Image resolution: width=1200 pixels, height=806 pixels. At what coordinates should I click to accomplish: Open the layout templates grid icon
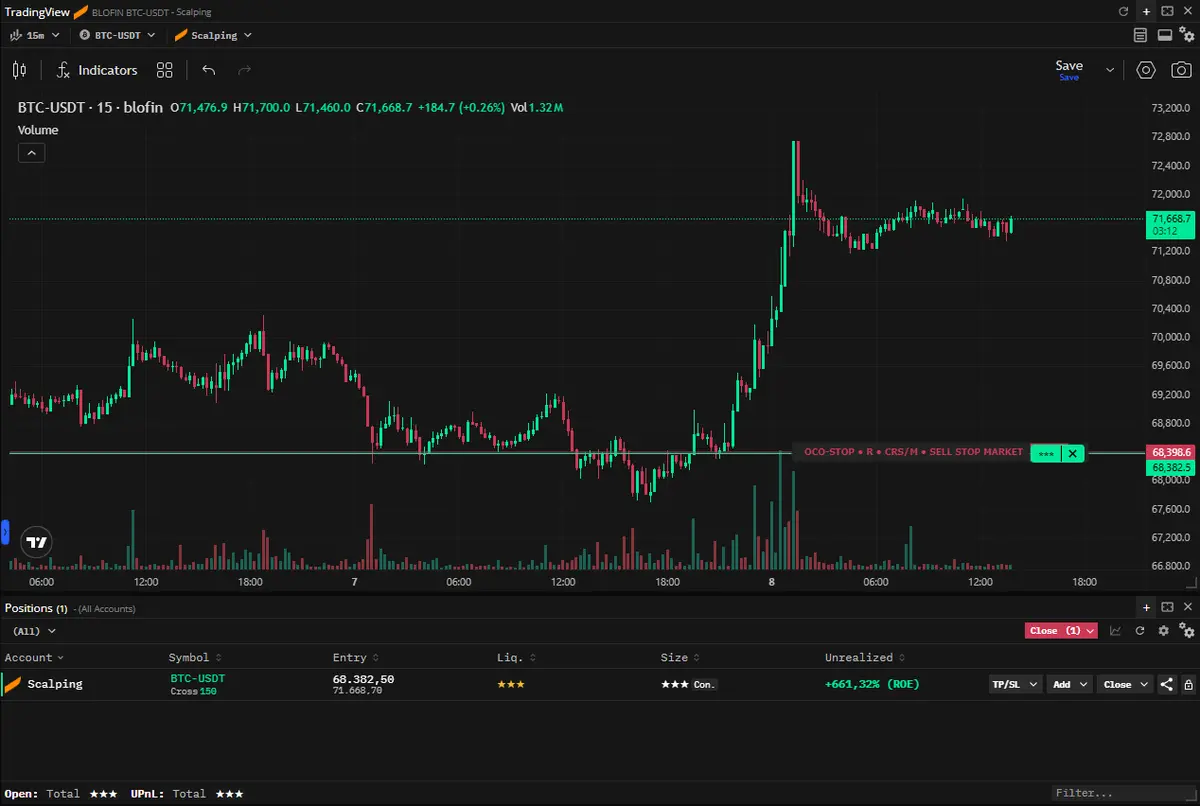click(x=165, y=70)
